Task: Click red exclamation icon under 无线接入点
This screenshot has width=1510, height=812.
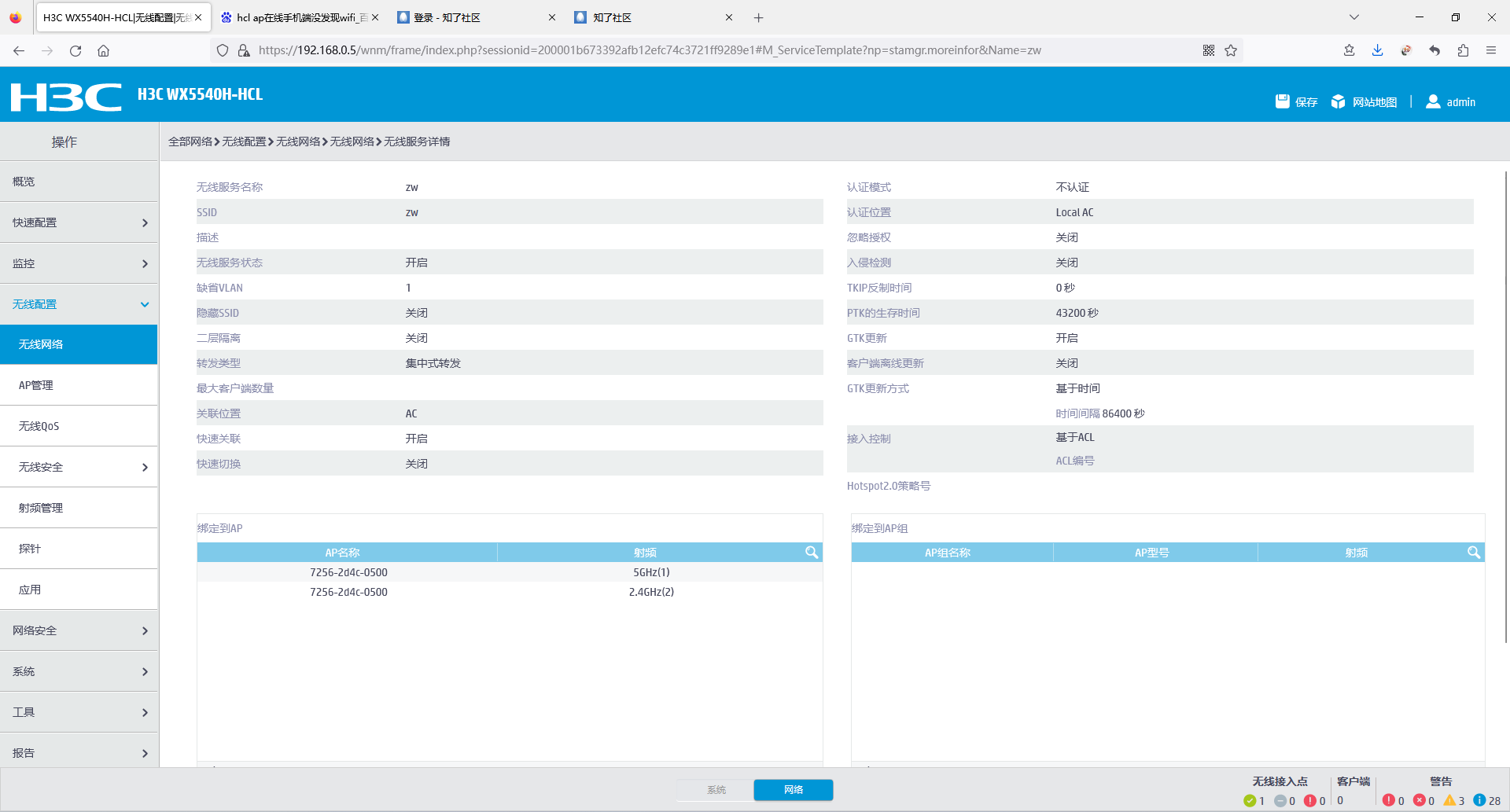Action: [1310, 801]
